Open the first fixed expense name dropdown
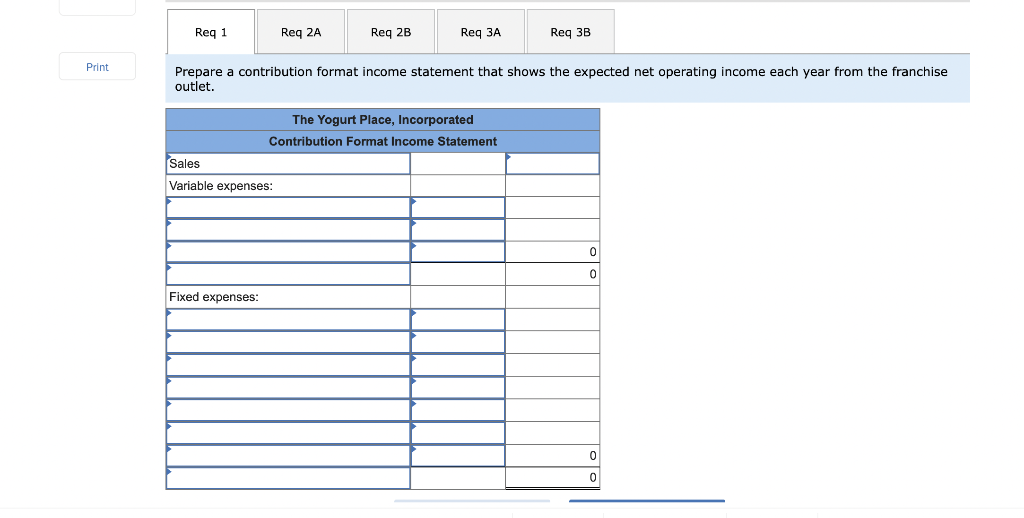The width and height of the screenshot is (1024, 518). click(x=288, y=319)
